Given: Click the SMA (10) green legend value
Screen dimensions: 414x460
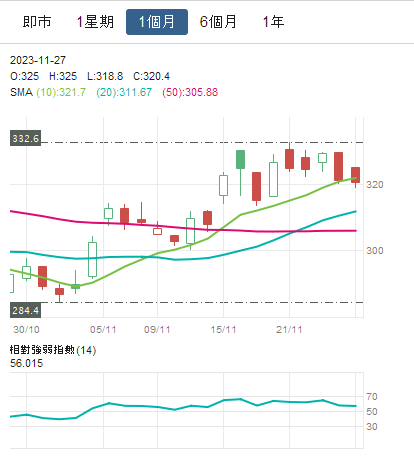Looking at the screenshot, I should (61, 92).
